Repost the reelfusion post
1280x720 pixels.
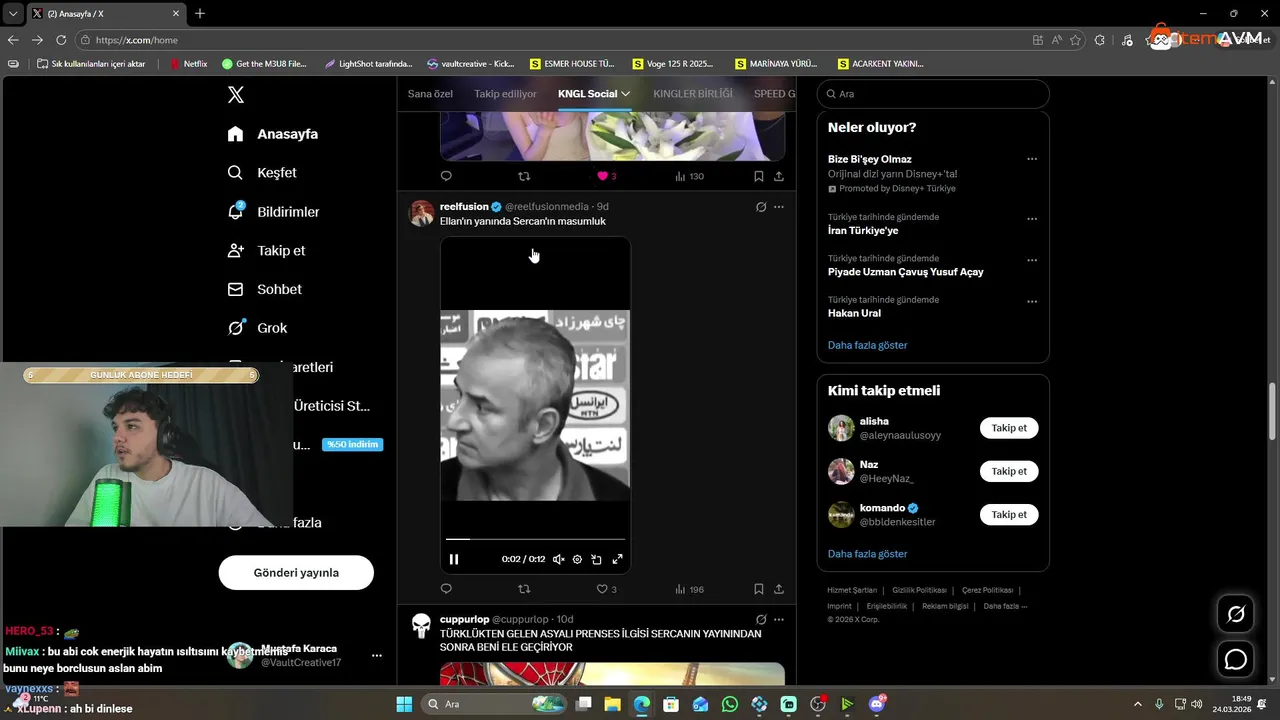tap(524, 589)
